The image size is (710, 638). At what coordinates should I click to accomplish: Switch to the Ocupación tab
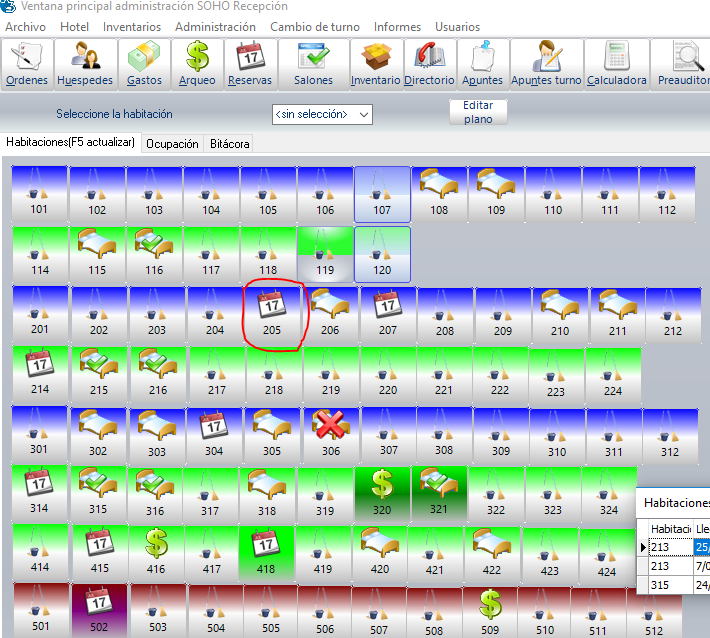coord(172,144)
